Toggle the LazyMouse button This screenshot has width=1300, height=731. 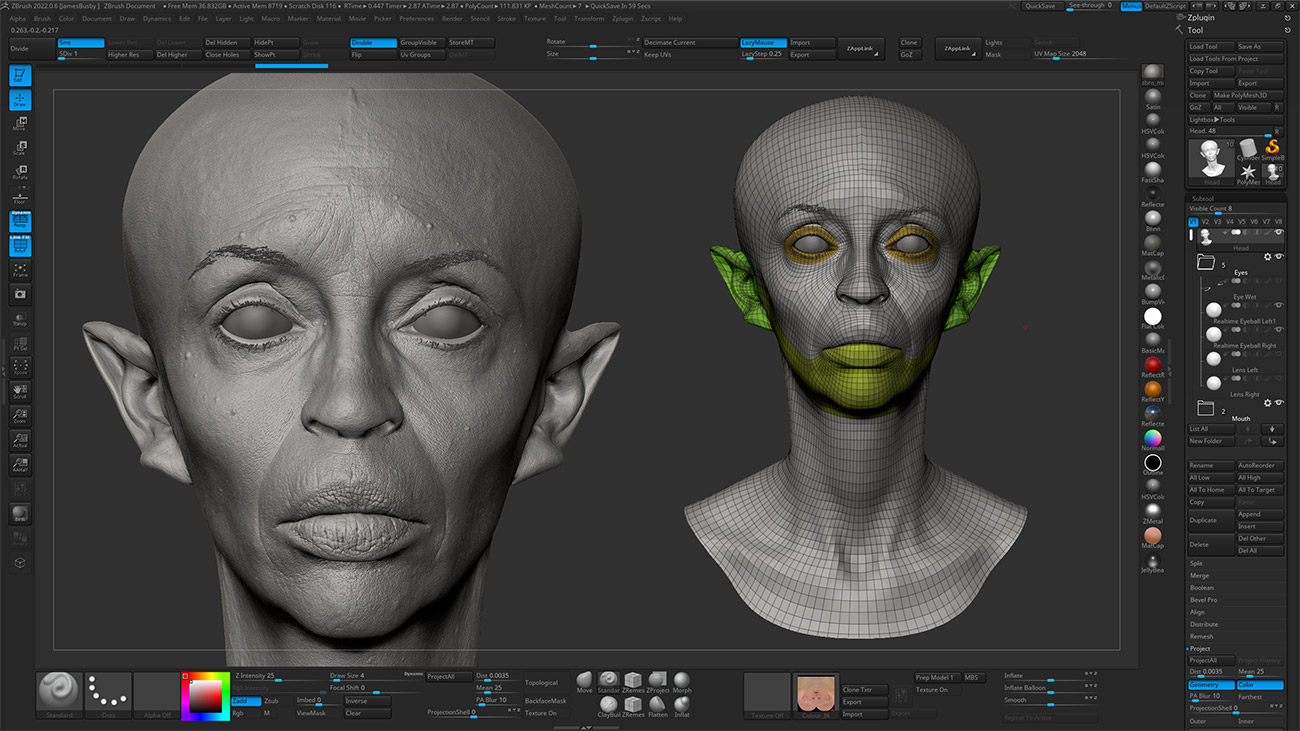pyautogui.click(x=762, y=43)
